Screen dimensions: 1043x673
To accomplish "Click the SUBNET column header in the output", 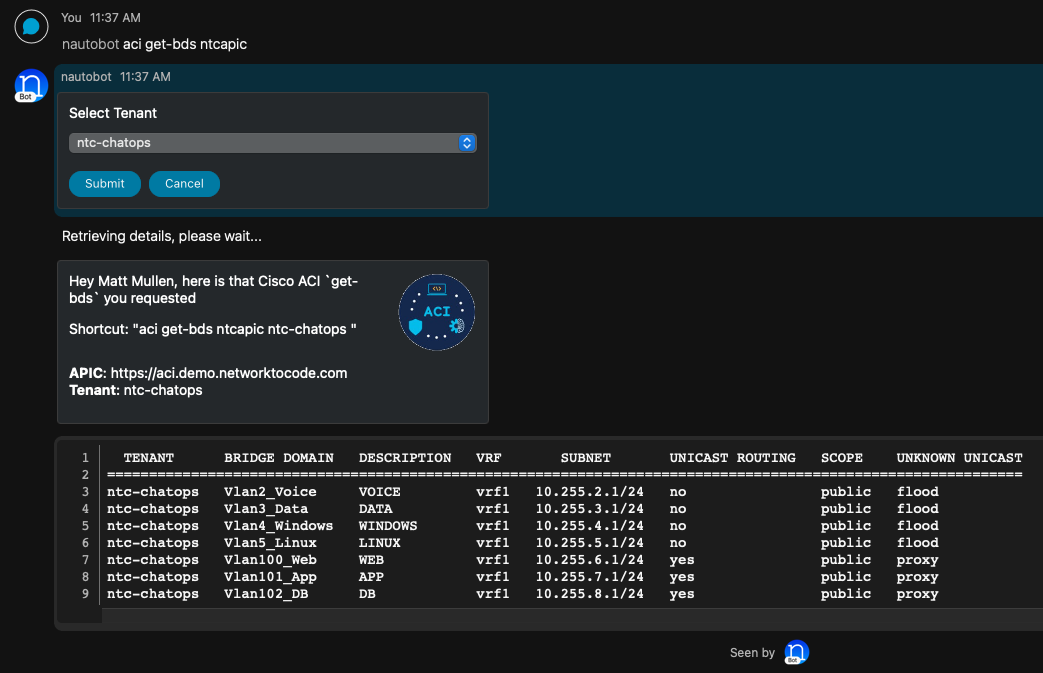I will pos(585,458).
